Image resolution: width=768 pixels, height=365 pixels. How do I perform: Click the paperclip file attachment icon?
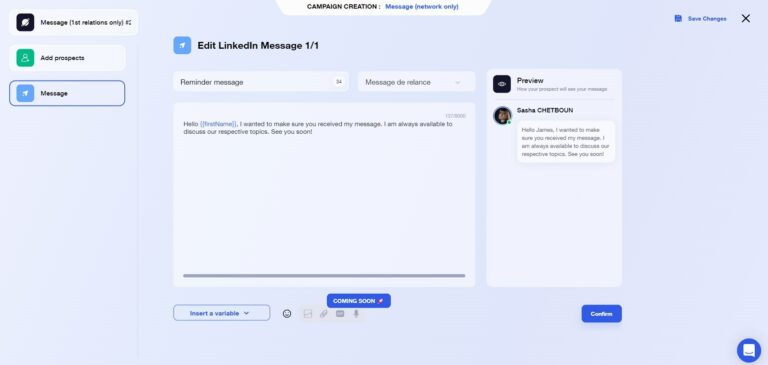(324, 314)
